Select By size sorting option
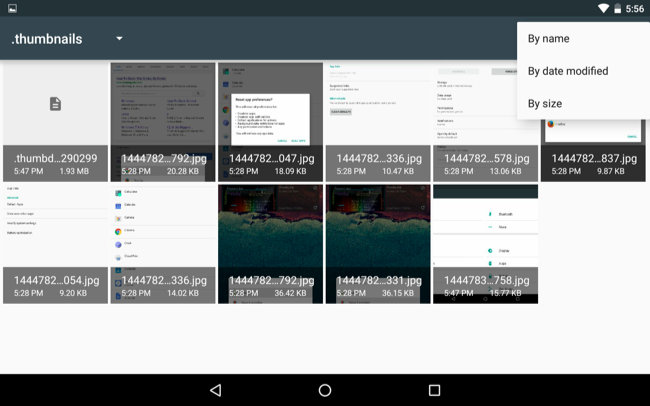Viewport: 650px width, 406px height. [x=583, y=103]
